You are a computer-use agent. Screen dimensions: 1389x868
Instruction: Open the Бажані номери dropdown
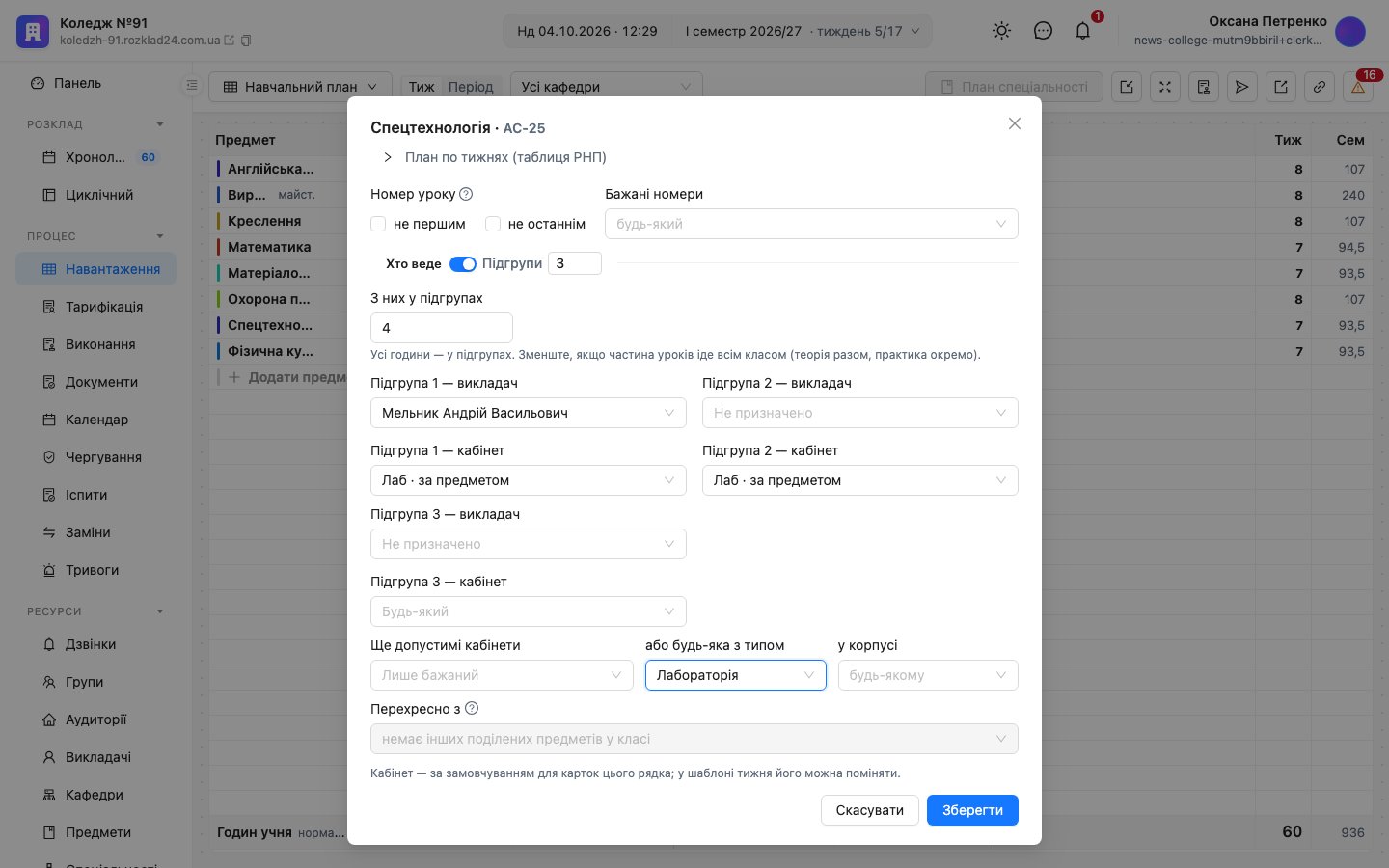pos(811,224)
